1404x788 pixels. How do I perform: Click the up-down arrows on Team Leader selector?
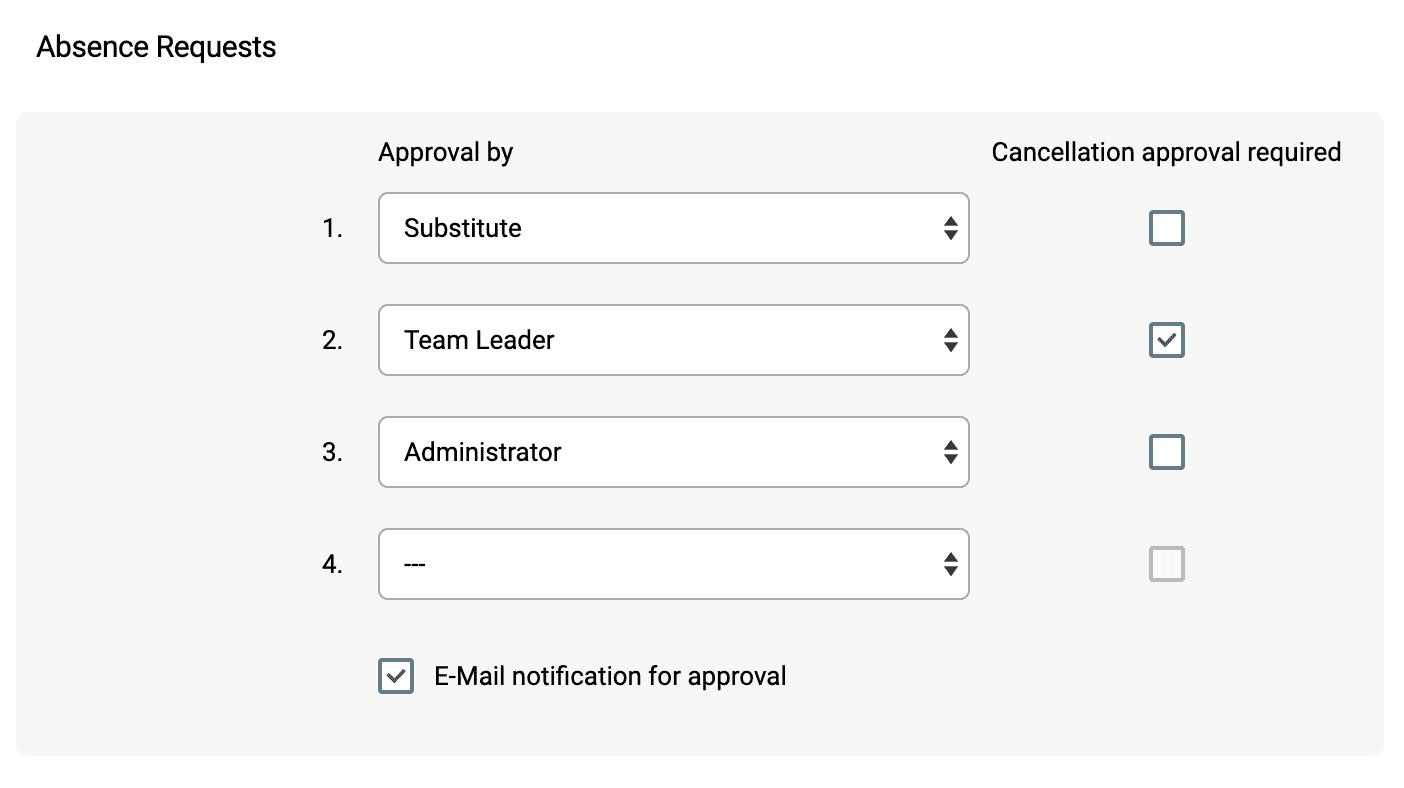tap(951, 340)
